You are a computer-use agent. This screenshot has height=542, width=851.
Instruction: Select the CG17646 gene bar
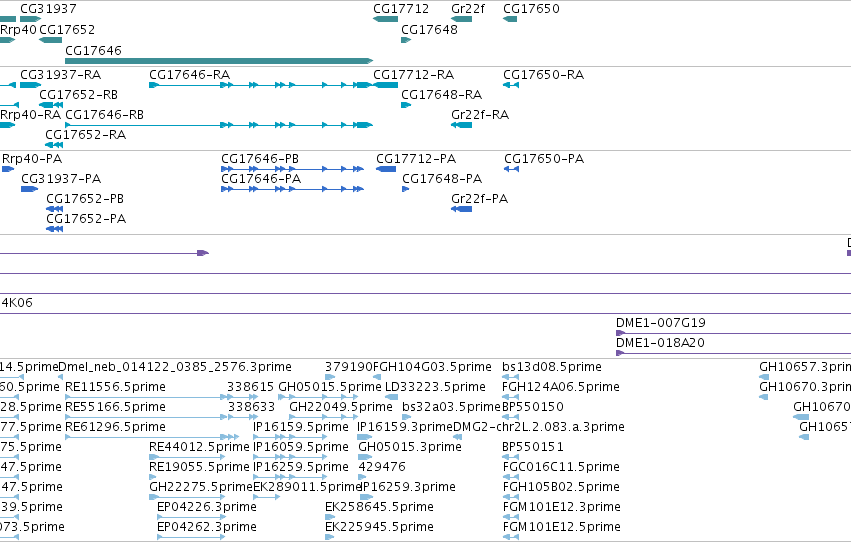point(219,61)
